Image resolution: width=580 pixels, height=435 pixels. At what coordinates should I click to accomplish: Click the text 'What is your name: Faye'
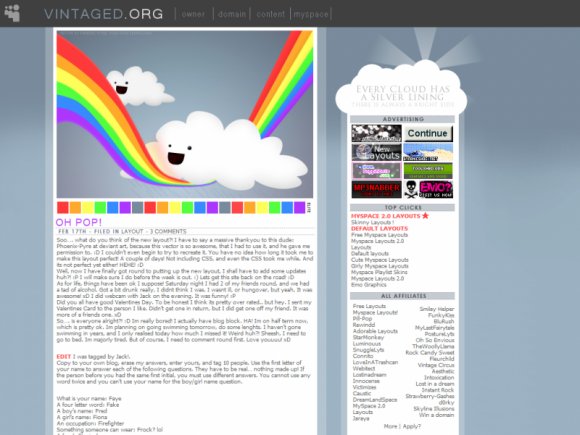89,399
